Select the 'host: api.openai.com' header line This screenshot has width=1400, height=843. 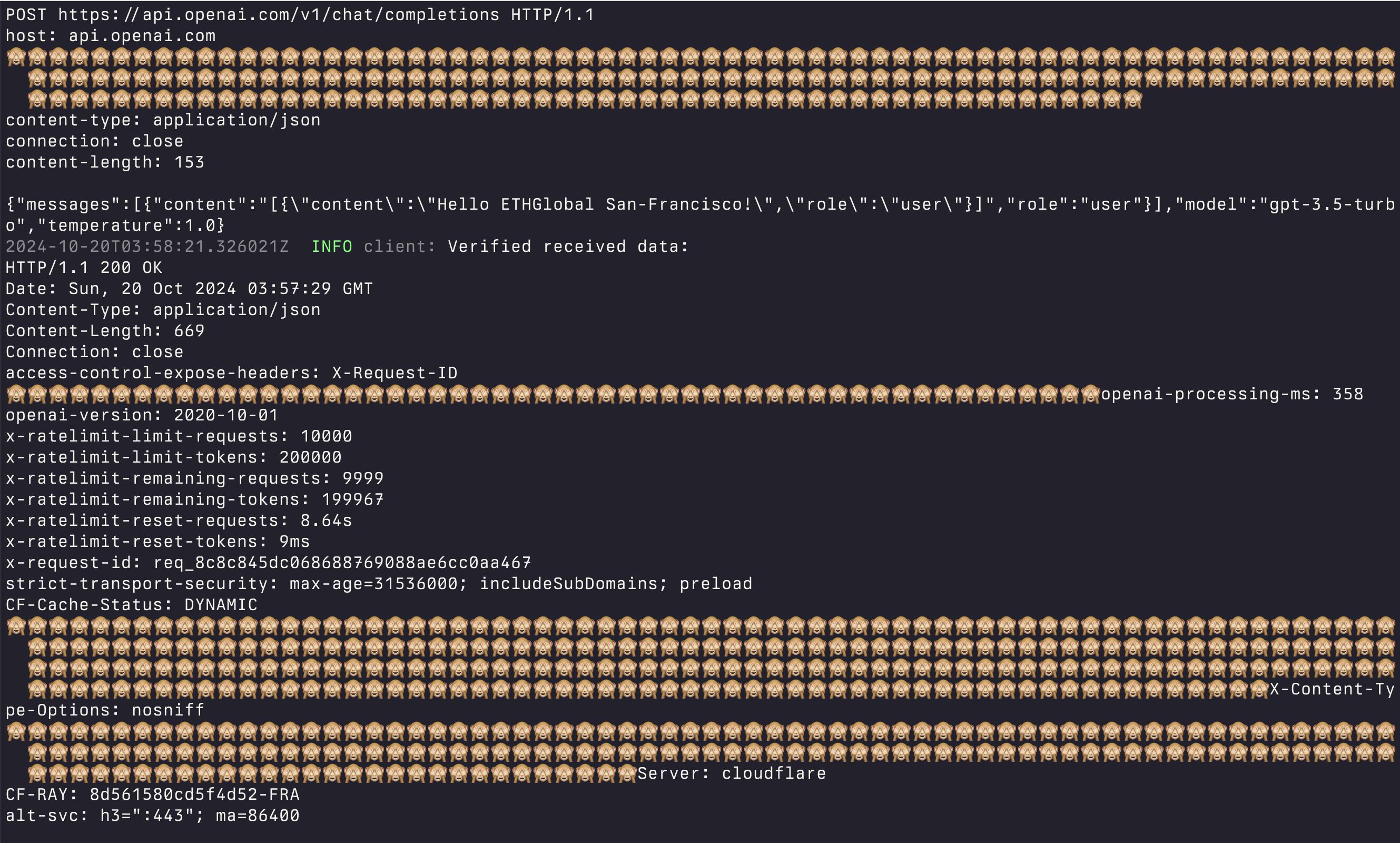111,36
